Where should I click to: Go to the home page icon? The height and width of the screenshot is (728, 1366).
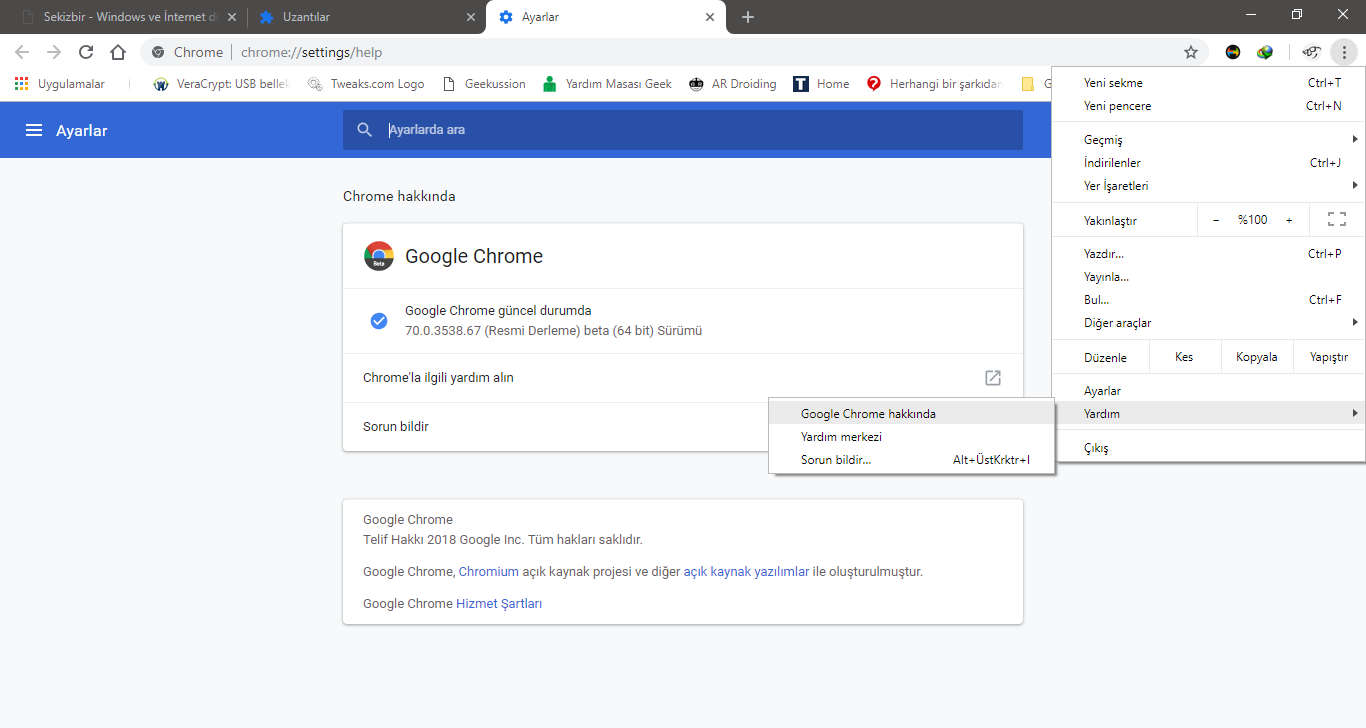coord(118,52)
